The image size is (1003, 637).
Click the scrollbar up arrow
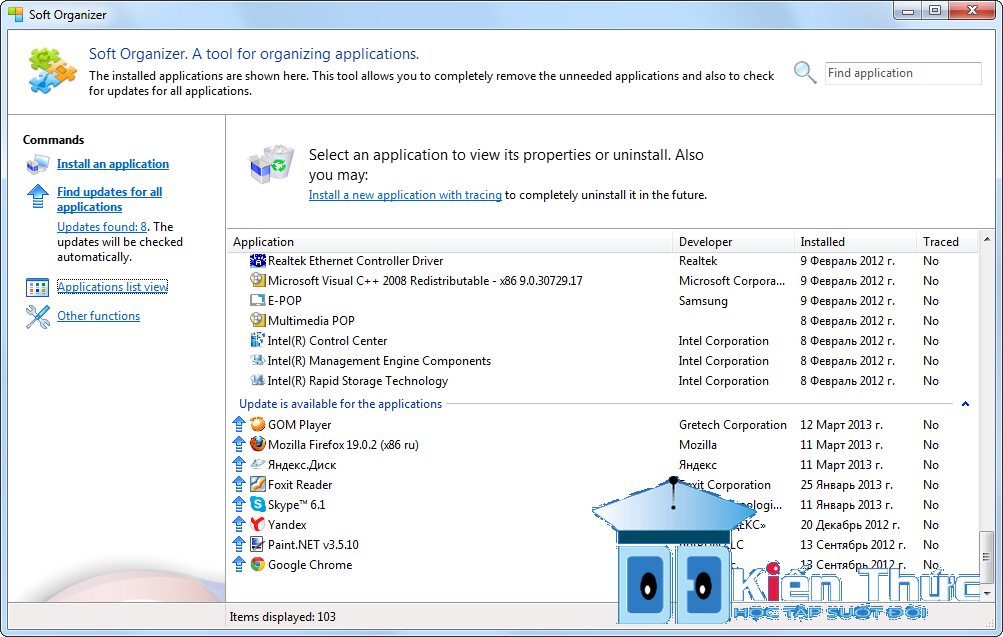click(987, 239)
